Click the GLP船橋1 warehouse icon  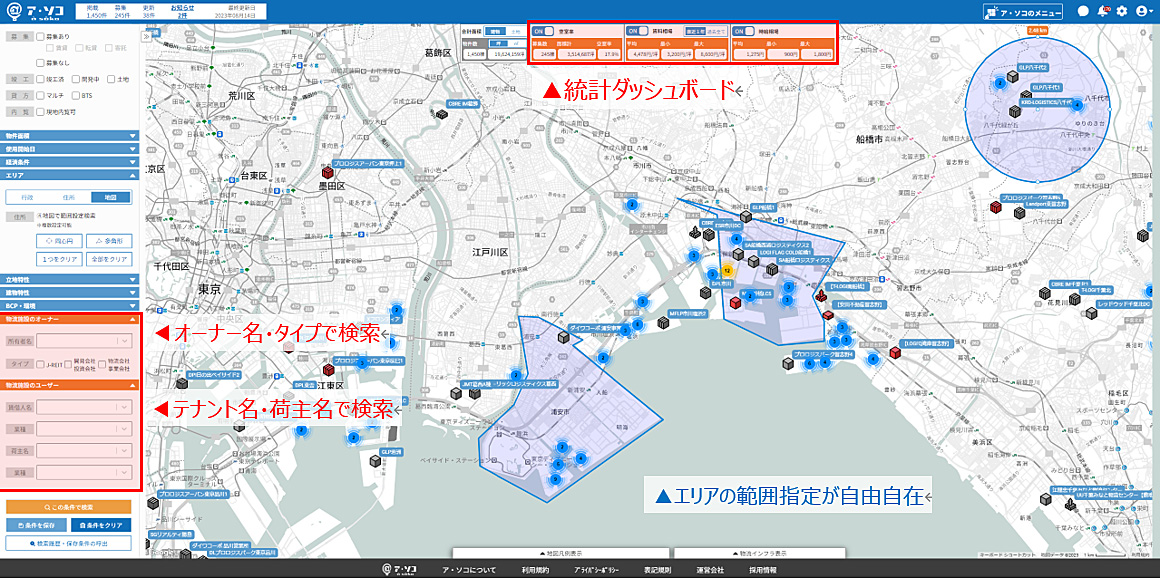click(x=746, y=217)
